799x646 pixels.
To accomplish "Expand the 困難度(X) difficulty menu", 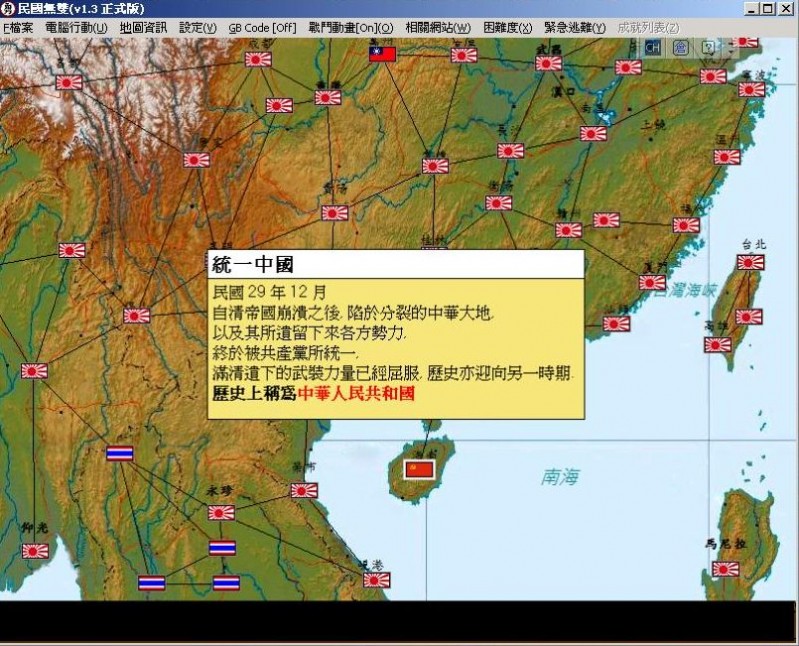I will (x=507, y=27).
